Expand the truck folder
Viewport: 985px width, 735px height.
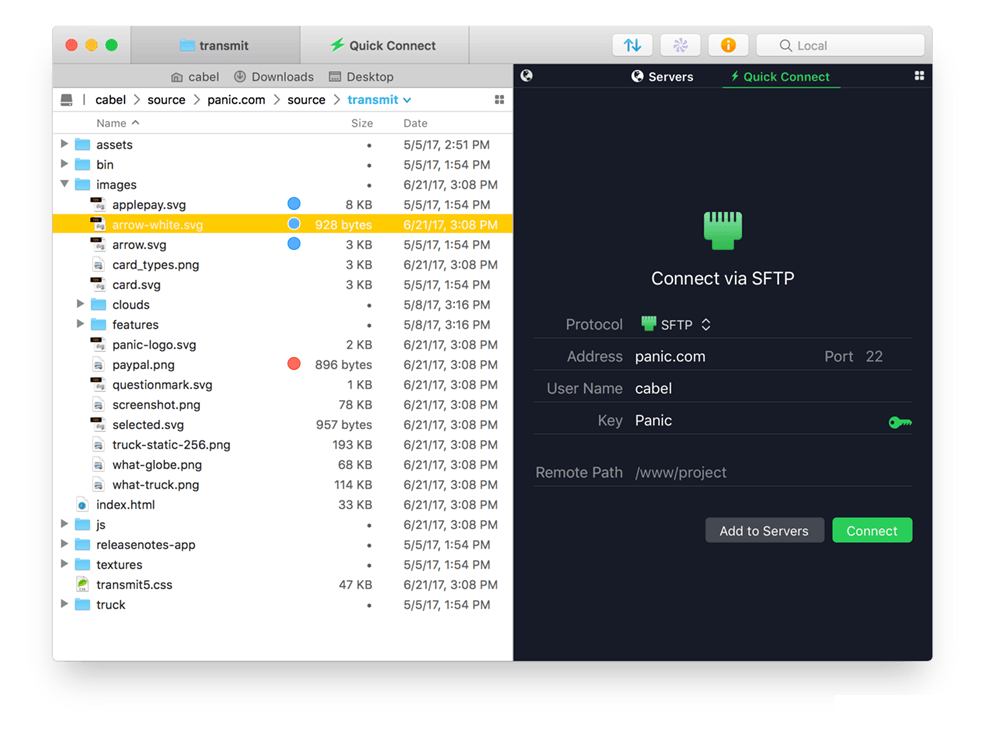click(64, 604)
